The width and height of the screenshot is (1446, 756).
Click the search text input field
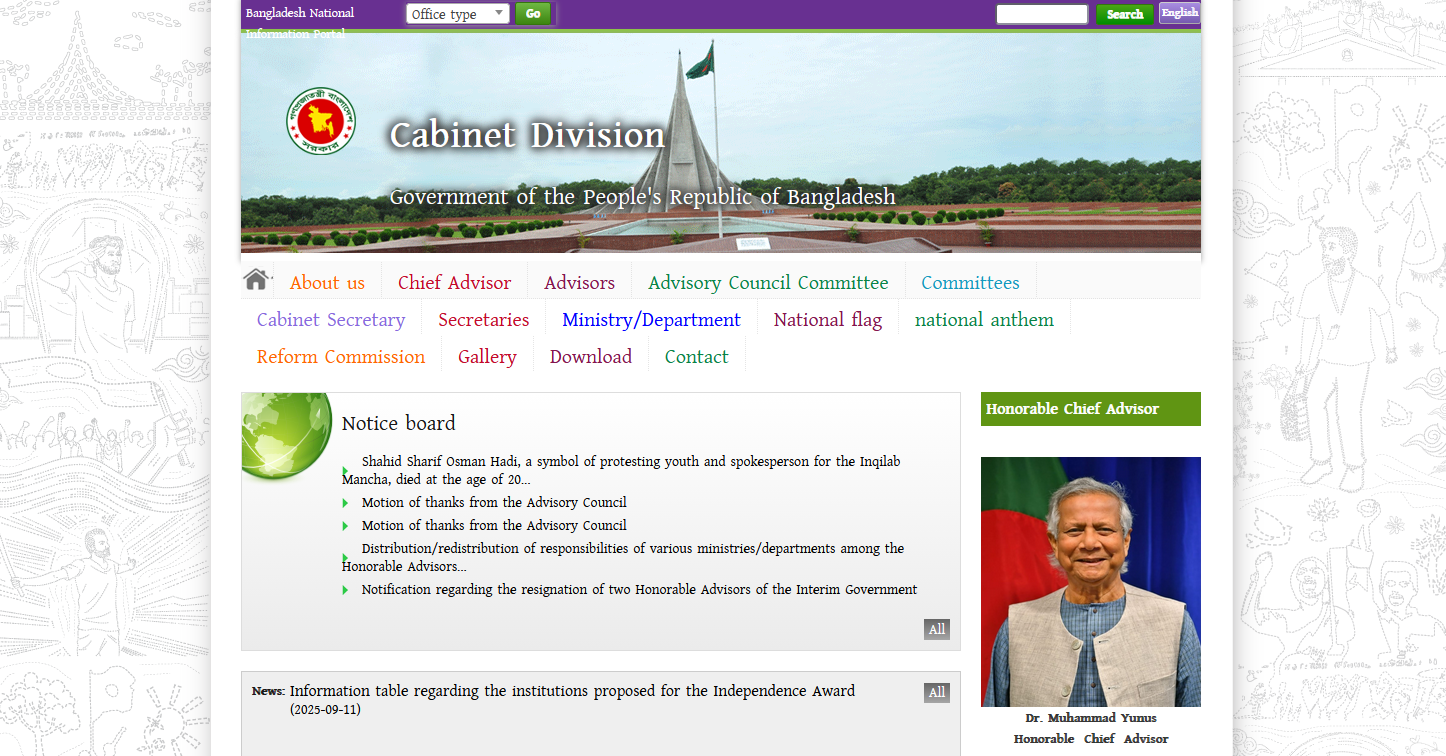(1041, 14)
